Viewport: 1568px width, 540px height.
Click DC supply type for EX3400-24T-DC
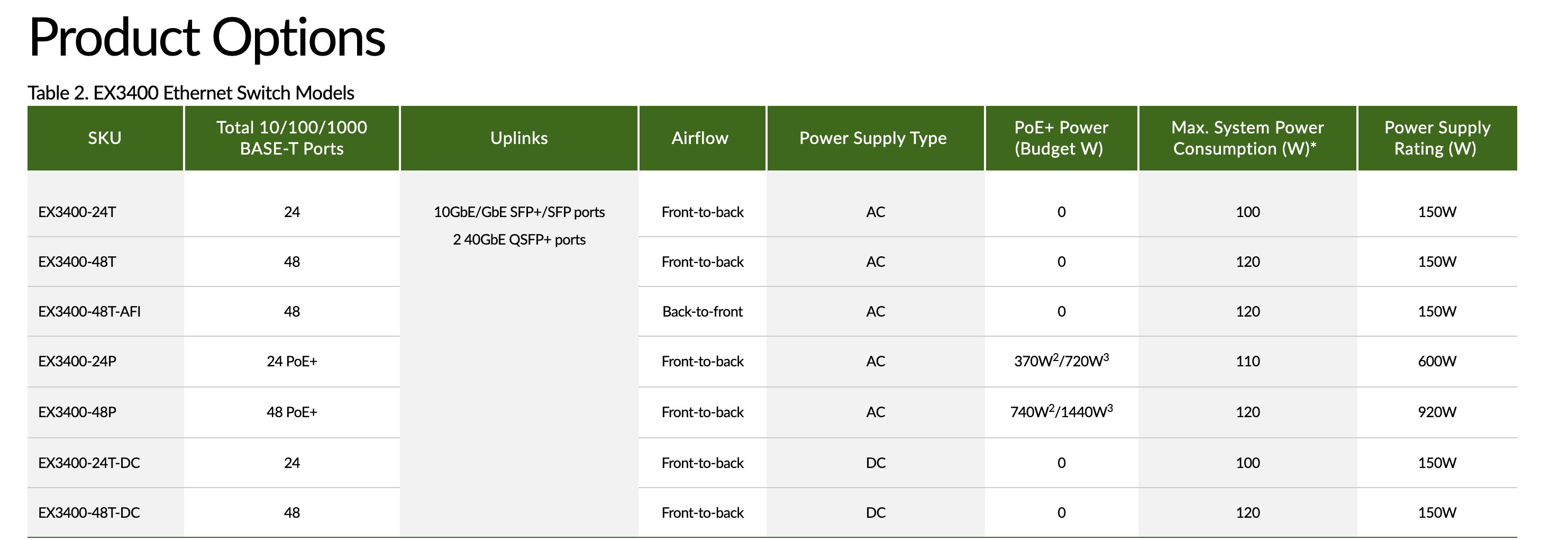pos(876,463)
